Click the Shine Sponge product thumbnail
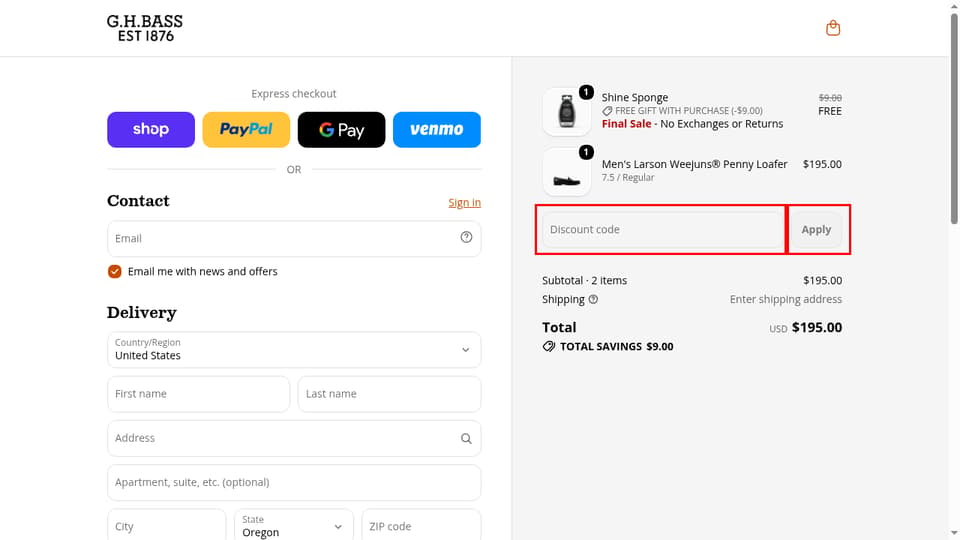960x540 pixels. [567, 111]
